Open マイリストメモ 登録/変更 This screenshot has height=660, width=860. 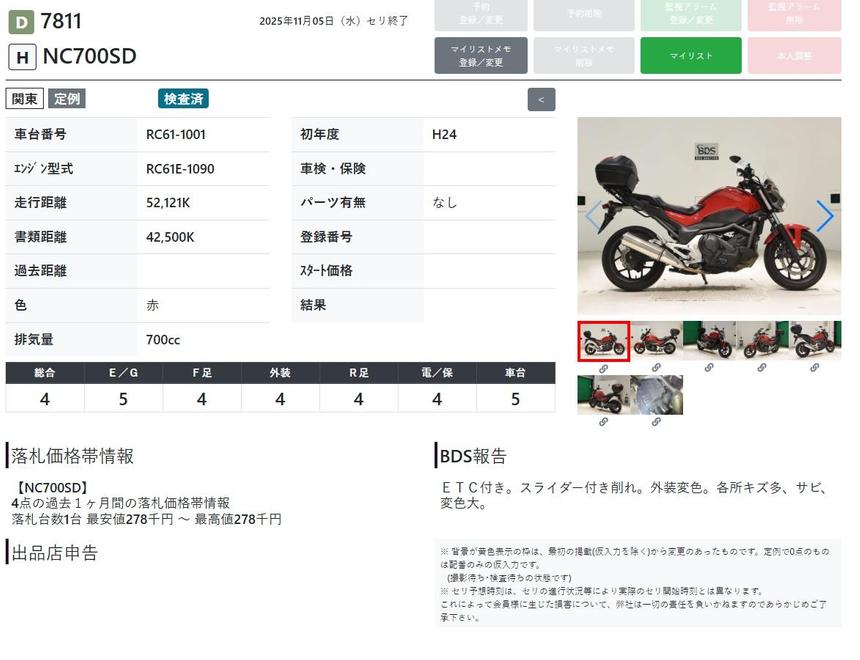[481, 56]
